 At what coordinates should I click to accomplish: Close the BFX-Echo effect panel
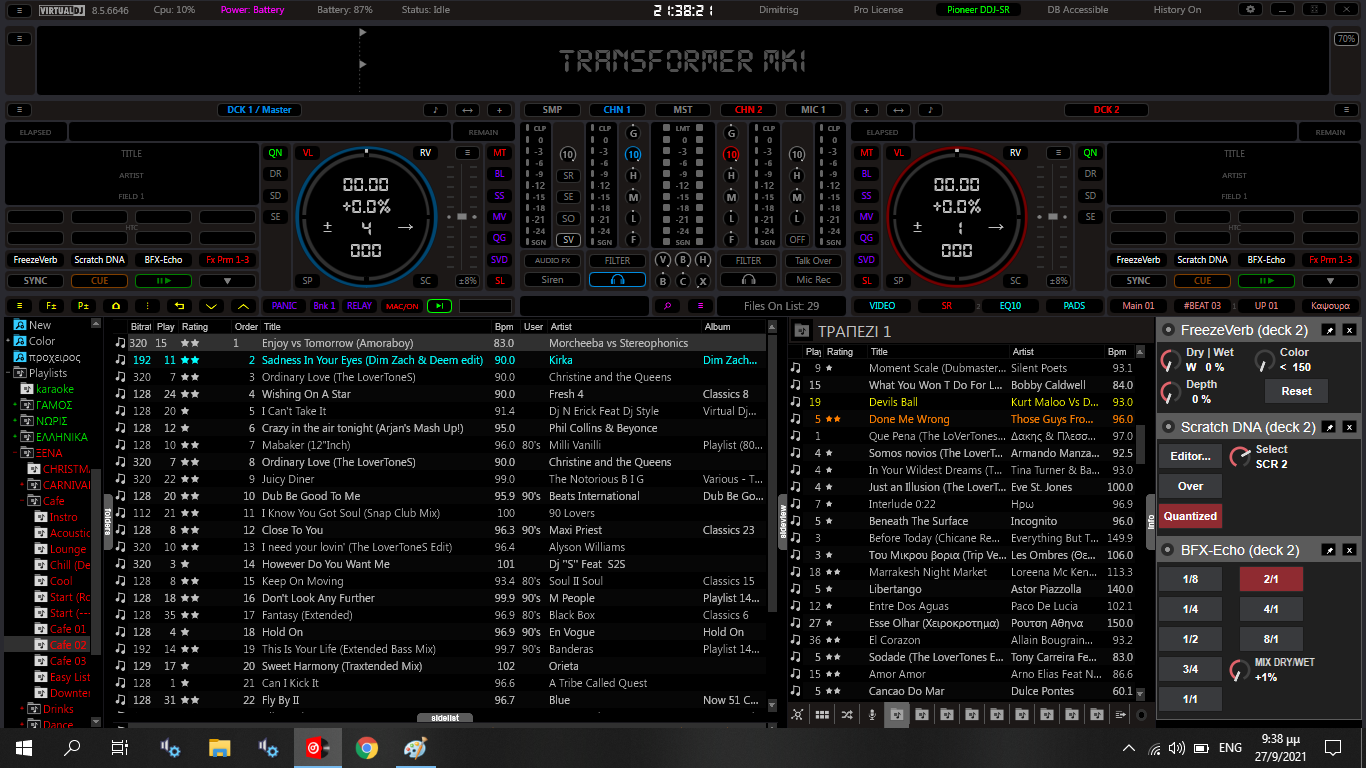[x=1348, y=550]
